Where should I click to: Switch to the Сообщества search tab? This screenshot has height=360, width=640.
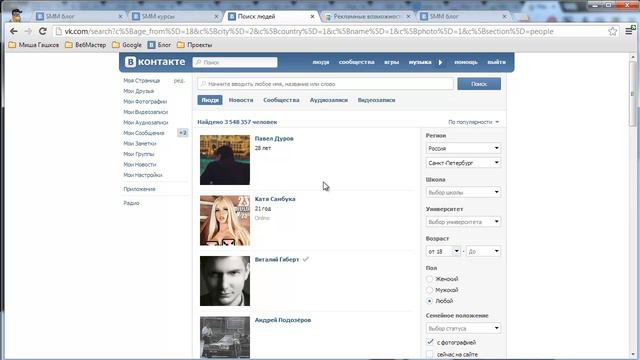point(281,100)
